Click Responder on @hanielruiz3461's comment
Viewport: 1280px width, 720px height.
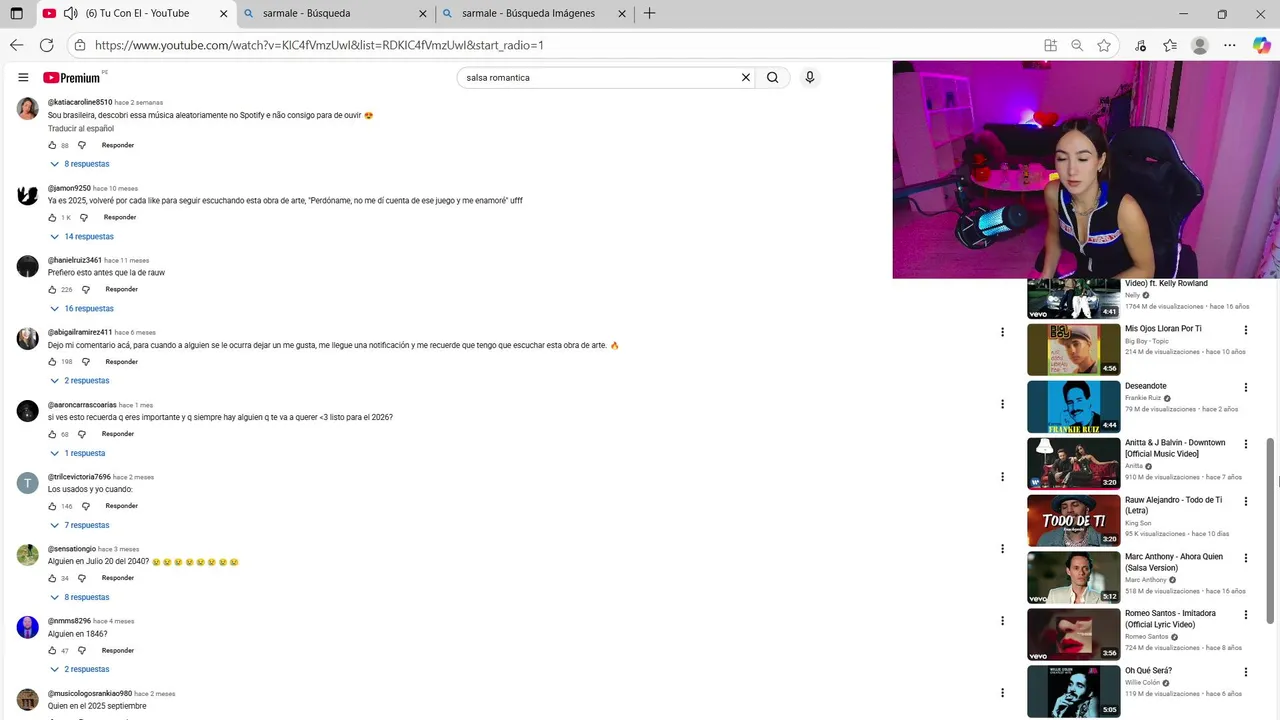122,289
